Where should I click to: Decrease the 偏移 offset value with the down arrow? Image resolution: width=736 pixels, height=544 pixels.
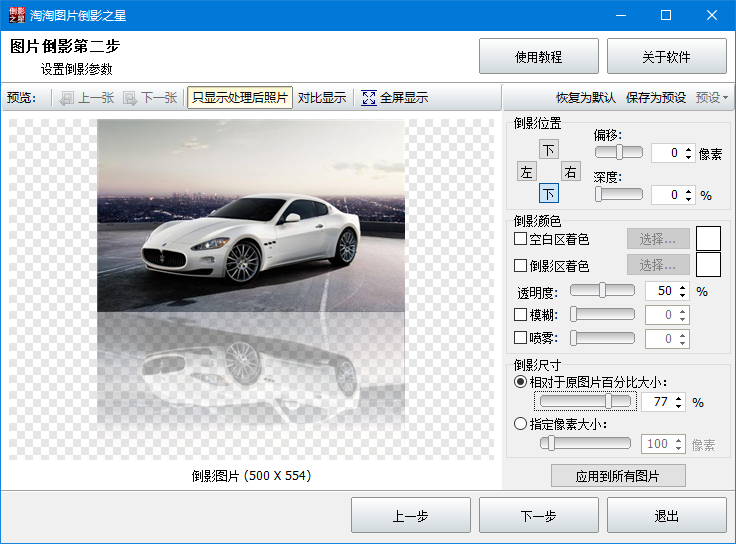[x=688, y=157]
